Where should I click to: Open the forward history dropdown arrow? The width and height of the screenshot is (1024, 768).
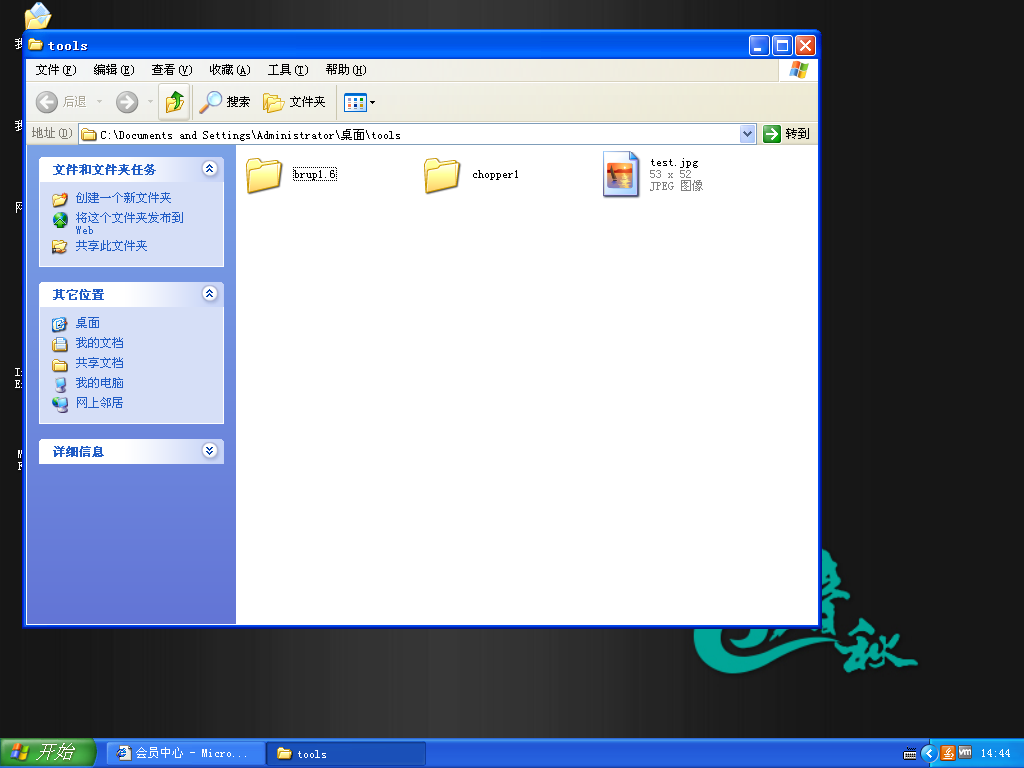150,102
